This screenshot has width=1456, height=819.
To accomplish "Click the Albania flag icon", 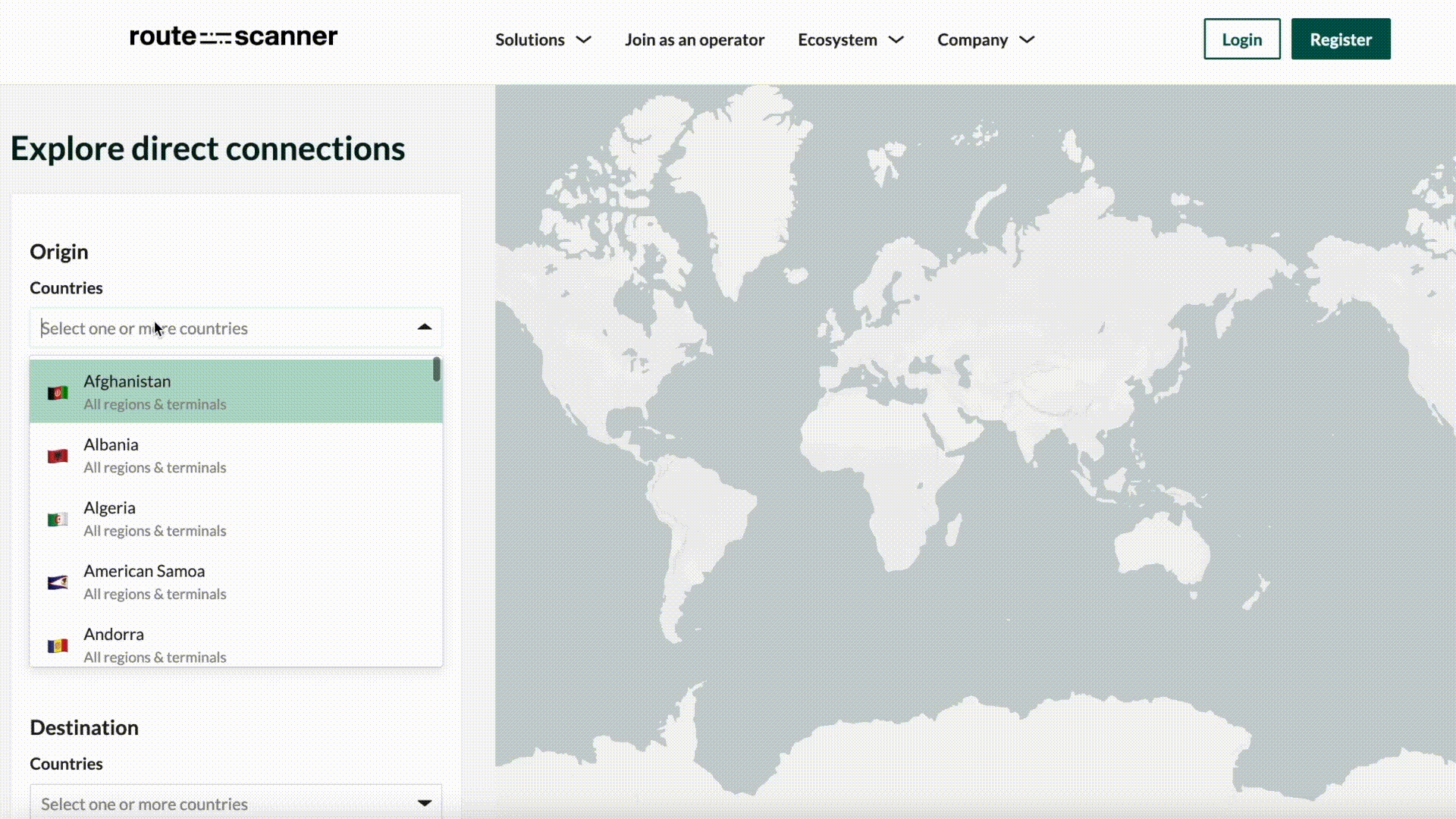I will tap(57, 455).
